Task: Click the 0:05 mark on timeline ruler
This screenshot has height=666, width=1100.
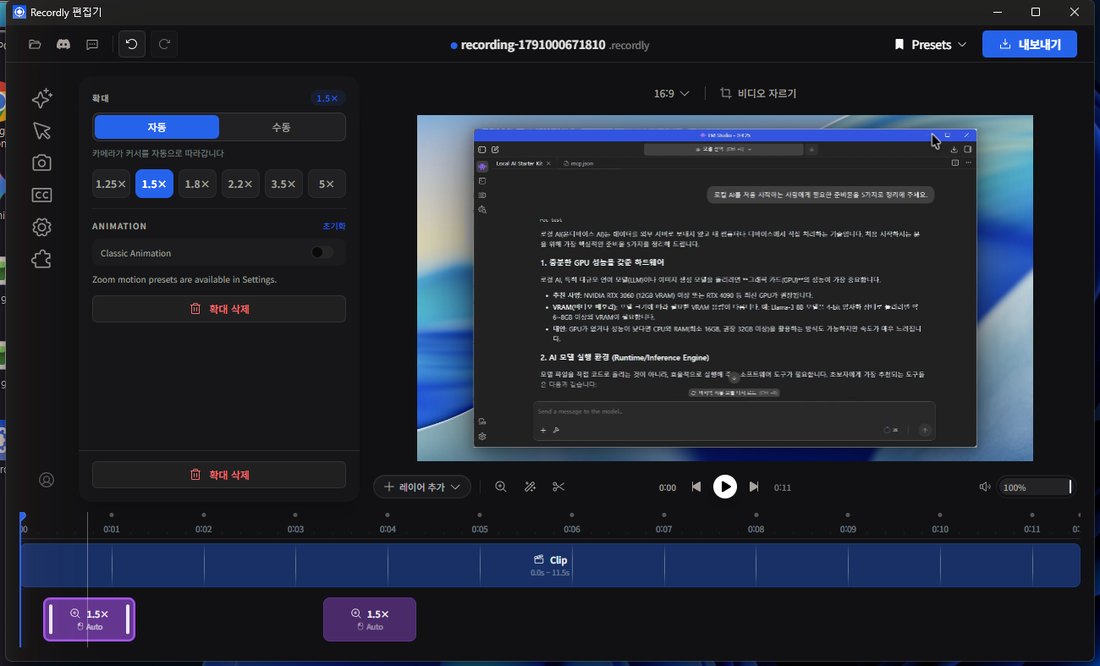Action: [480, 529]
